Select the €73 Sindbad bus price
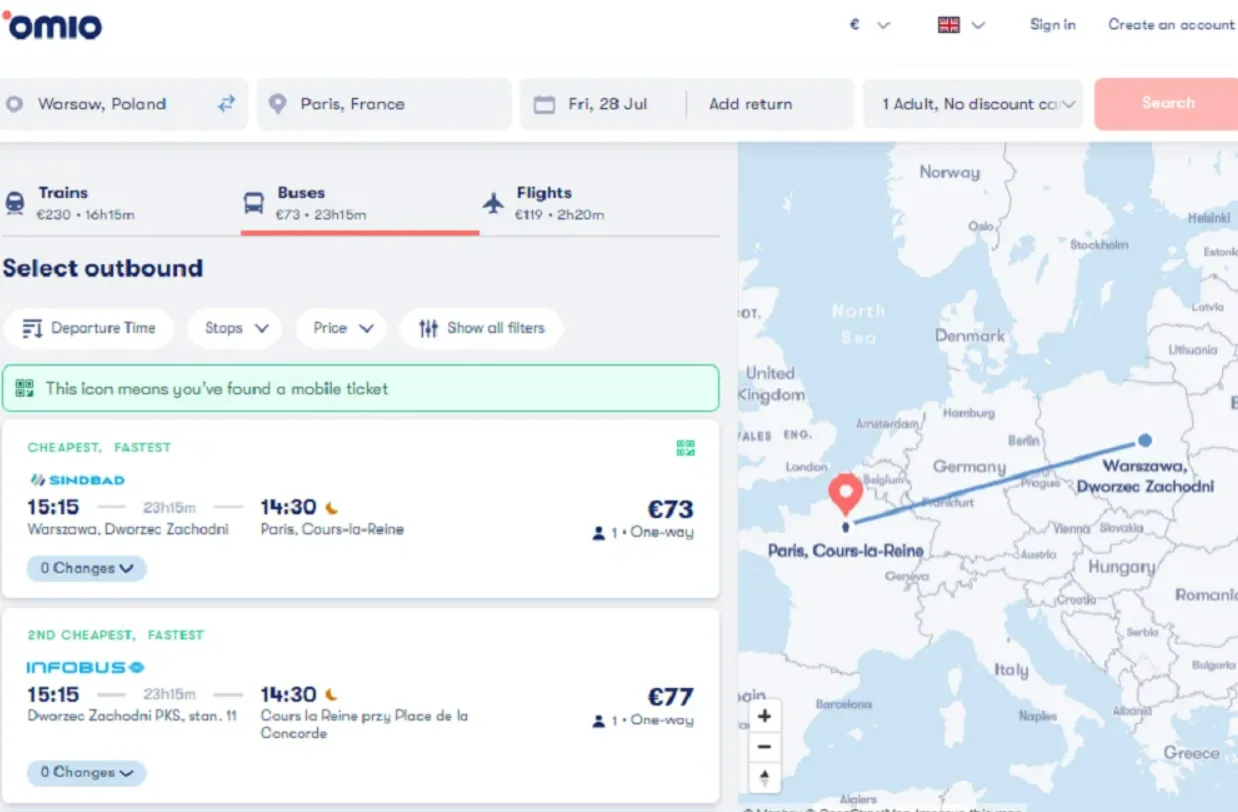The height and width of the screenshot is (812, 1238). (670, 509)
